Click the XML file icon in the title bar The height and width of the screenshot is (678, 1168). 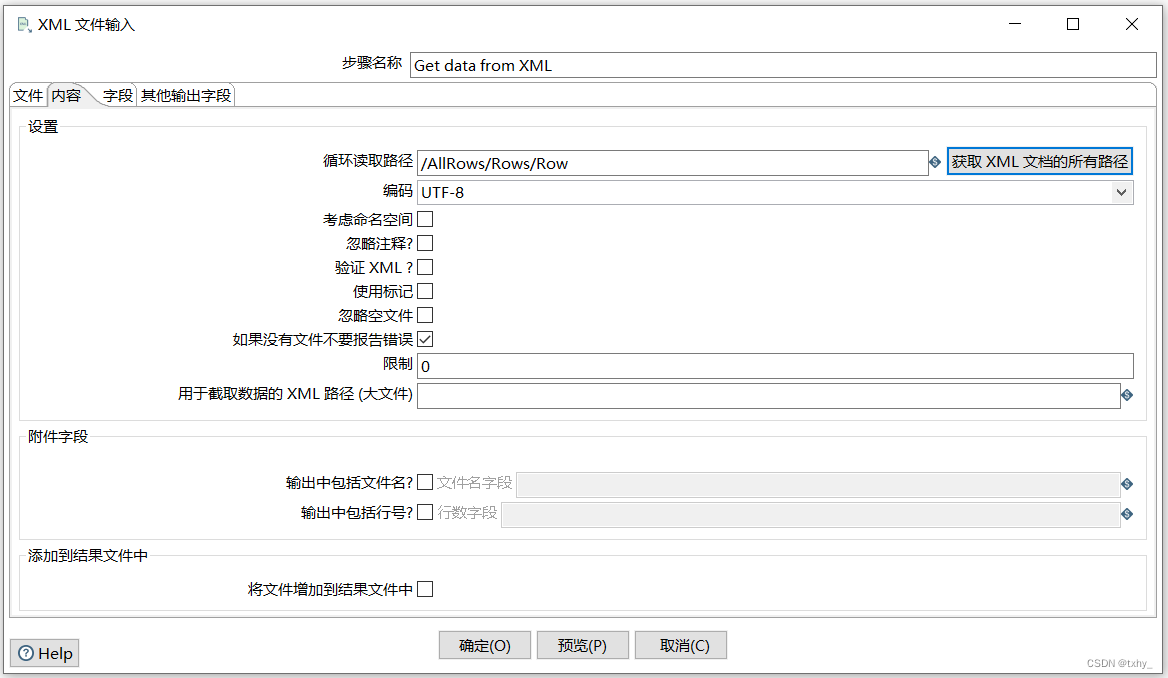point(22,23)
